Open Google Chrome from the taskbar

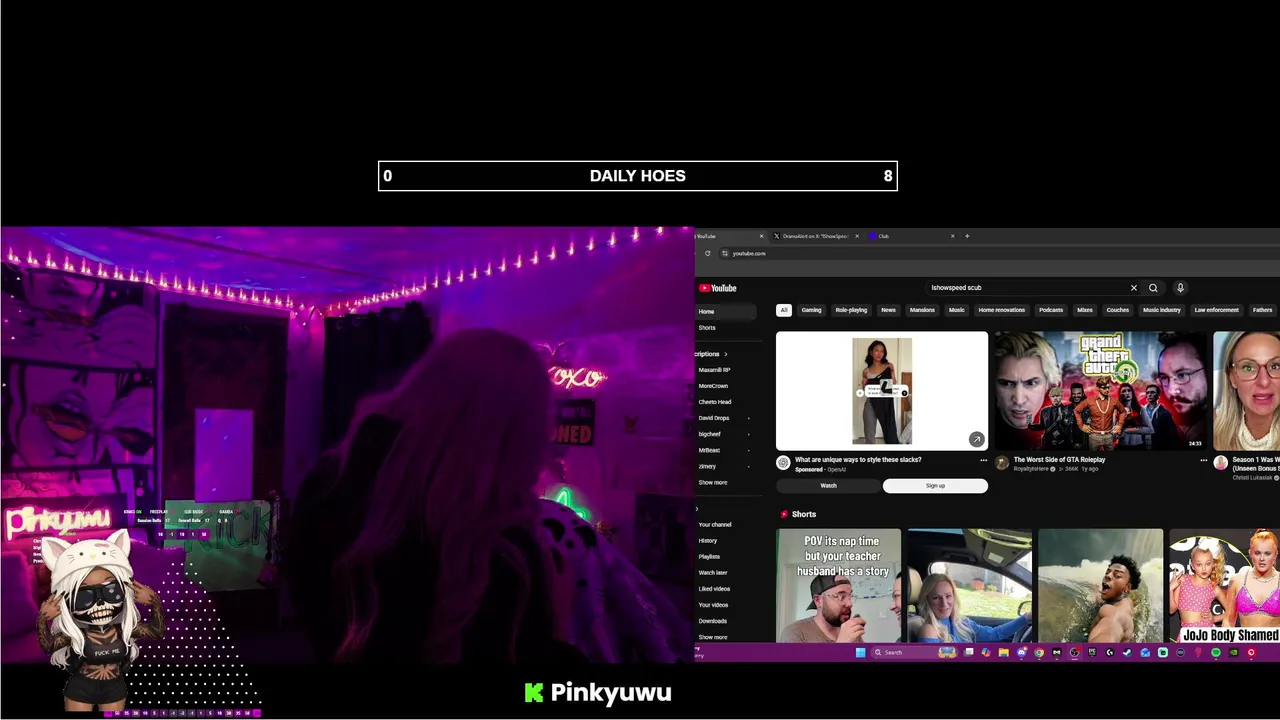1039,653
